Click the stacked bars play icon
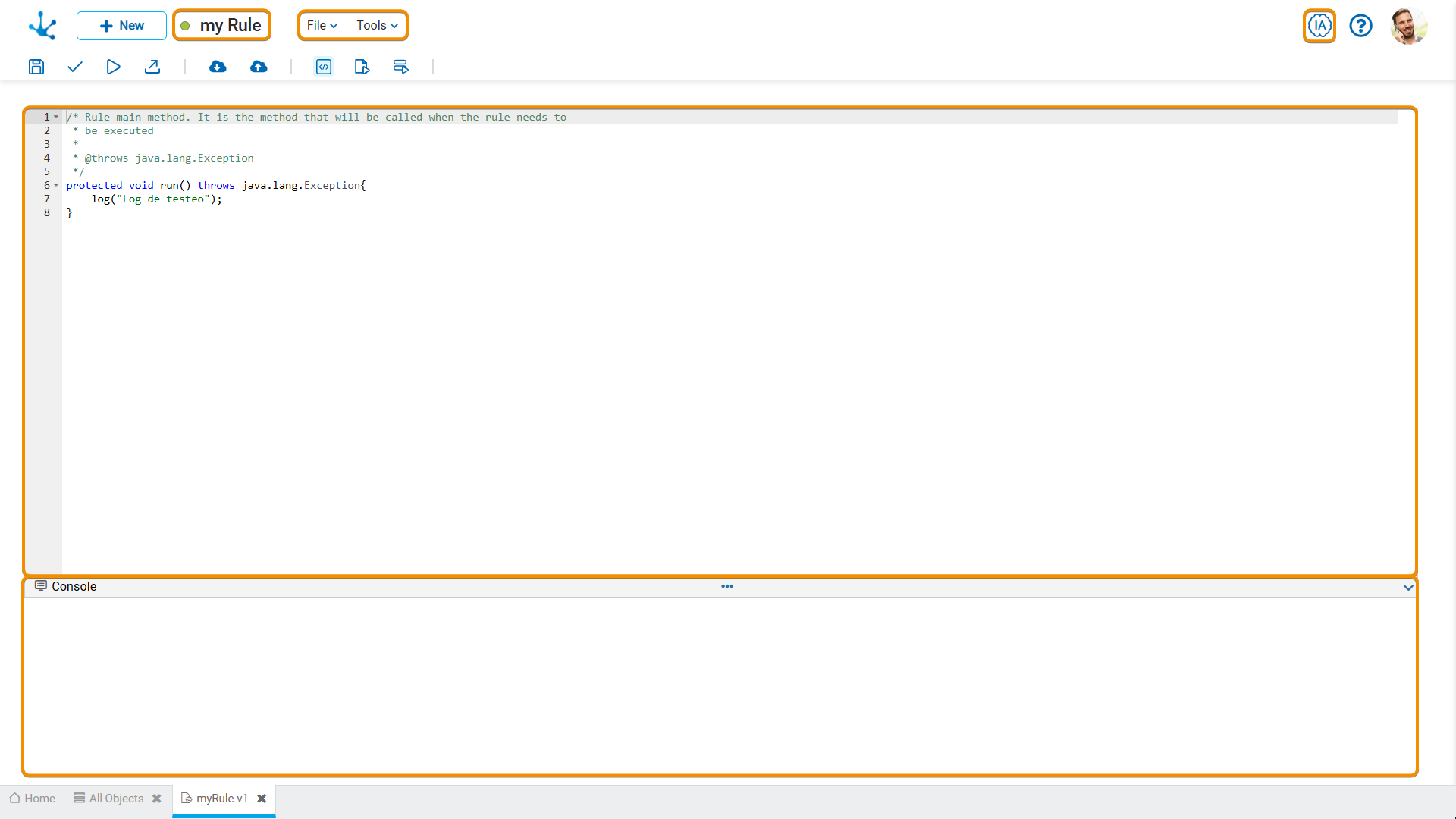The image size is (1456, 819). pyautogui.click(x=400, y=67)
